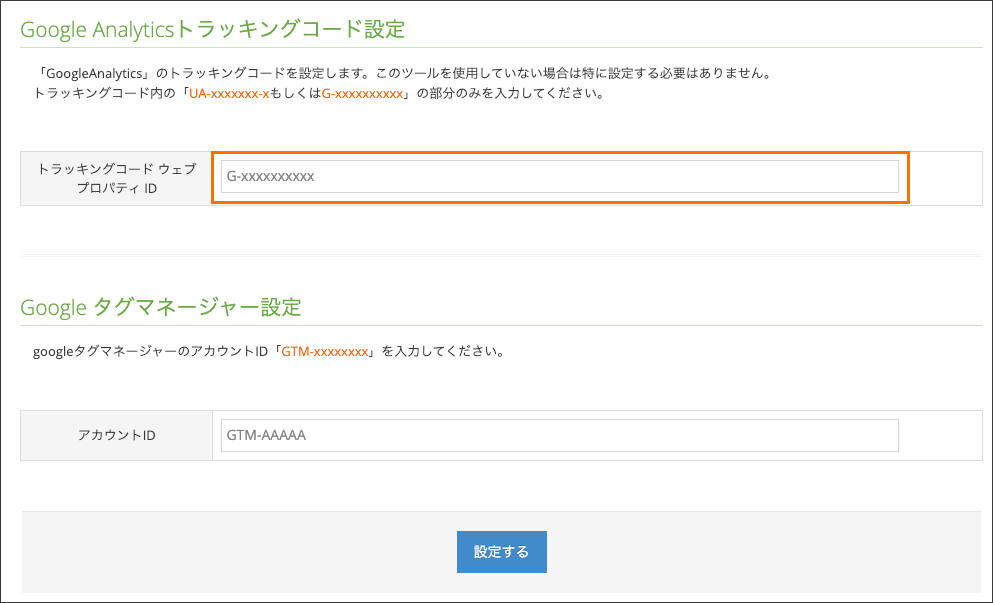The height and width of the screenshot is (603, 993).
Task: Click the 'Google Analyticsトラッキングコード設定' heading
Action: click(213, 29)
